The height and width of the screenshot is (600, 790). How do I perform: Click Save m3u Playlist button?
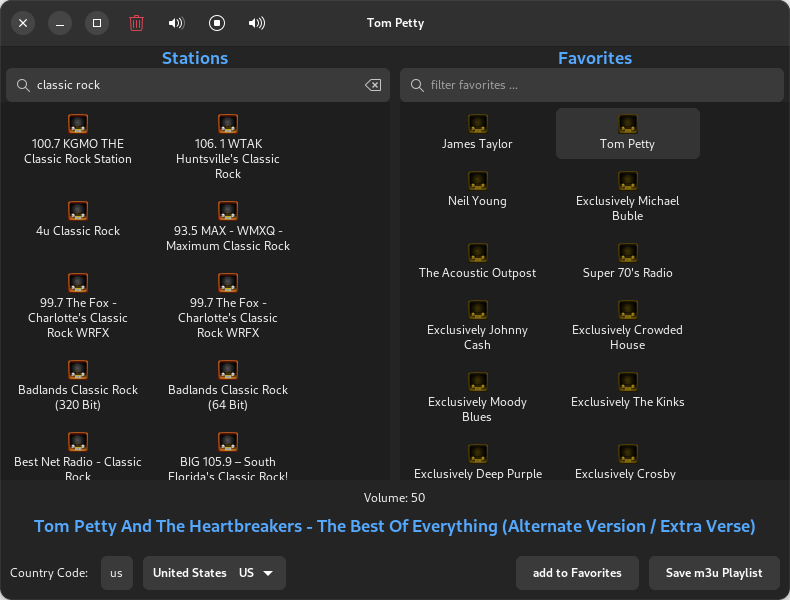[x=714, y=573]
